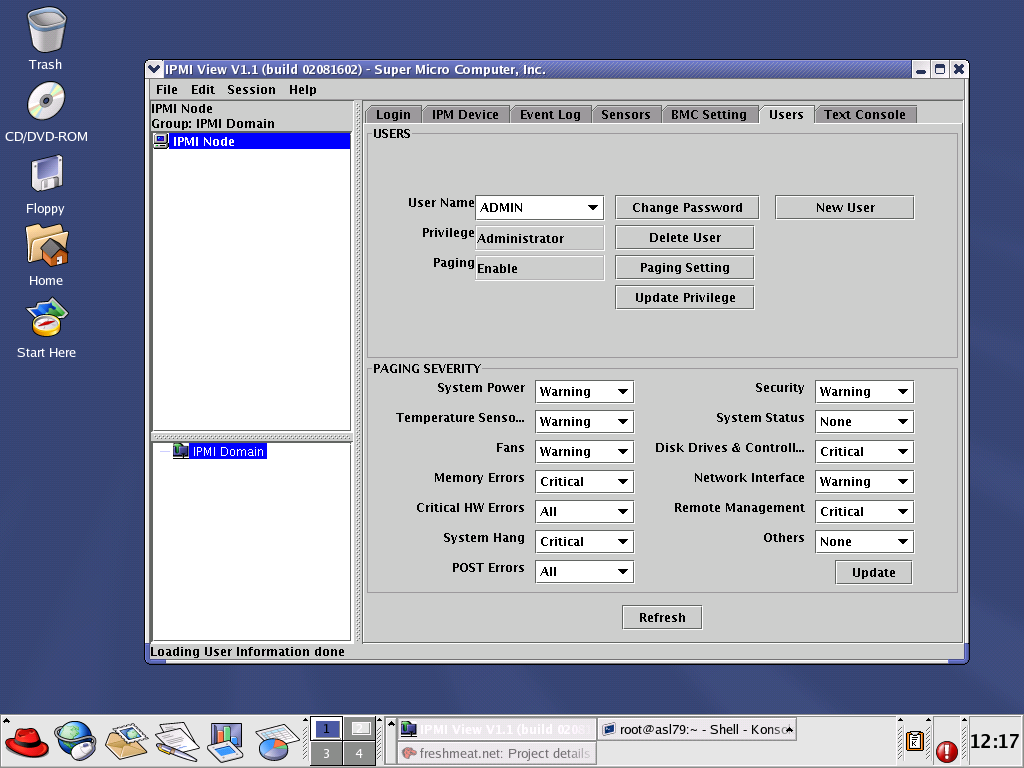Launch the web browser globe icon in panel
Image resolution: width=1024 pixels, height=768 pixels.
coord(76,741)
